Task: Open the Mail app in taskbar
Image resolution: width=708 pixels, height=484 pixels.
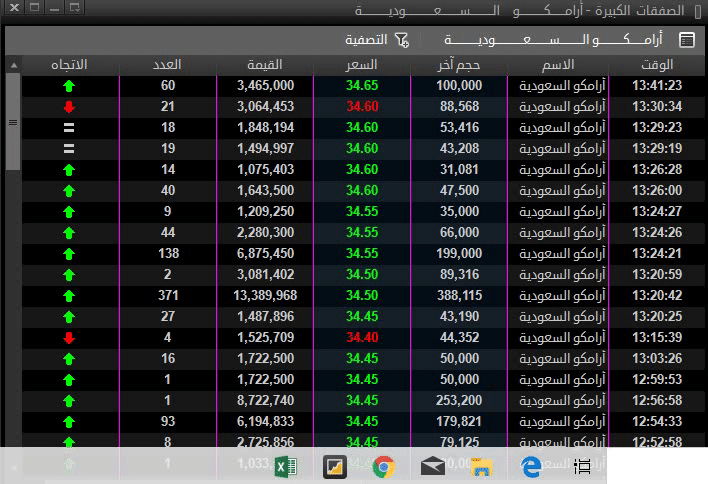Action: (433, 466)
